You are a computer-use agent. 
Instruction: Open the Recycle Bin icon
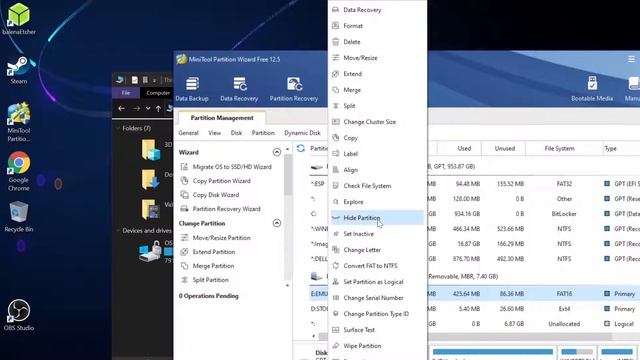tap(18, 216)
